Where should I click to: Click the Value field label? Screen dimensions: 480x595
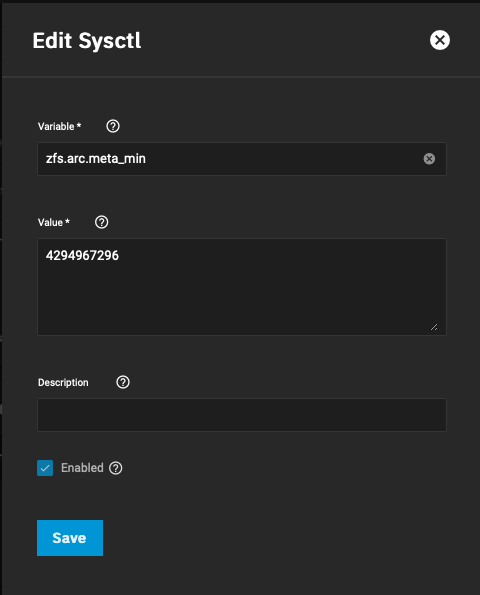click(54, 222)
